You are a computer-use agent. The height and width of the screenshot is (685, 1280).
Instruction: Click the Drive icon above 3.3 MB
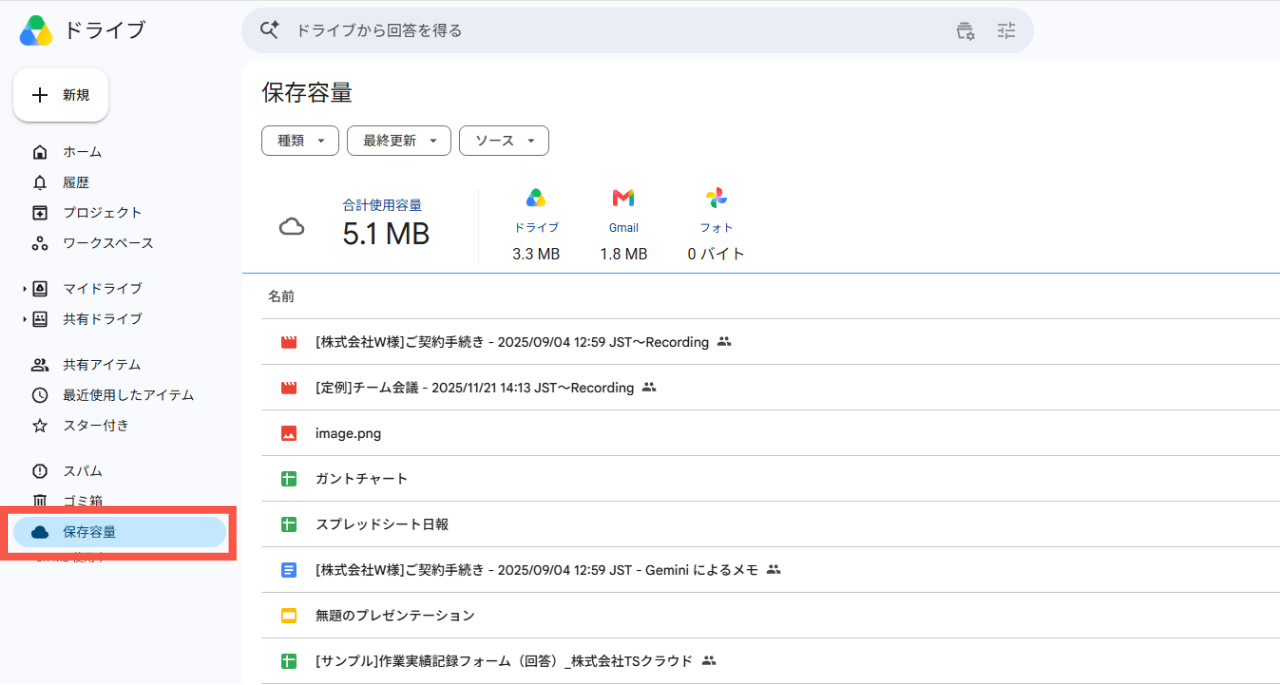point(536,198)
